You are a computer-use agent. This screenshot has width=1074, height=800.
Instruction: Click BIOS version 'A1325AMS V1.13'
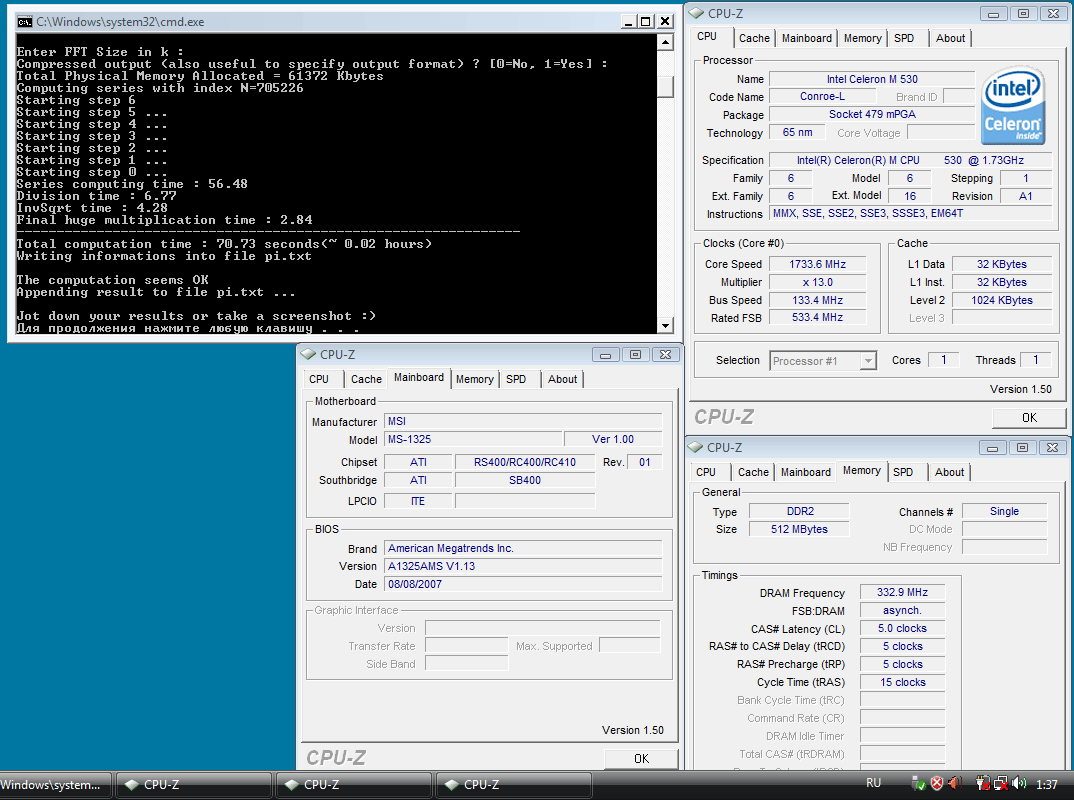[x=523, y=566]
